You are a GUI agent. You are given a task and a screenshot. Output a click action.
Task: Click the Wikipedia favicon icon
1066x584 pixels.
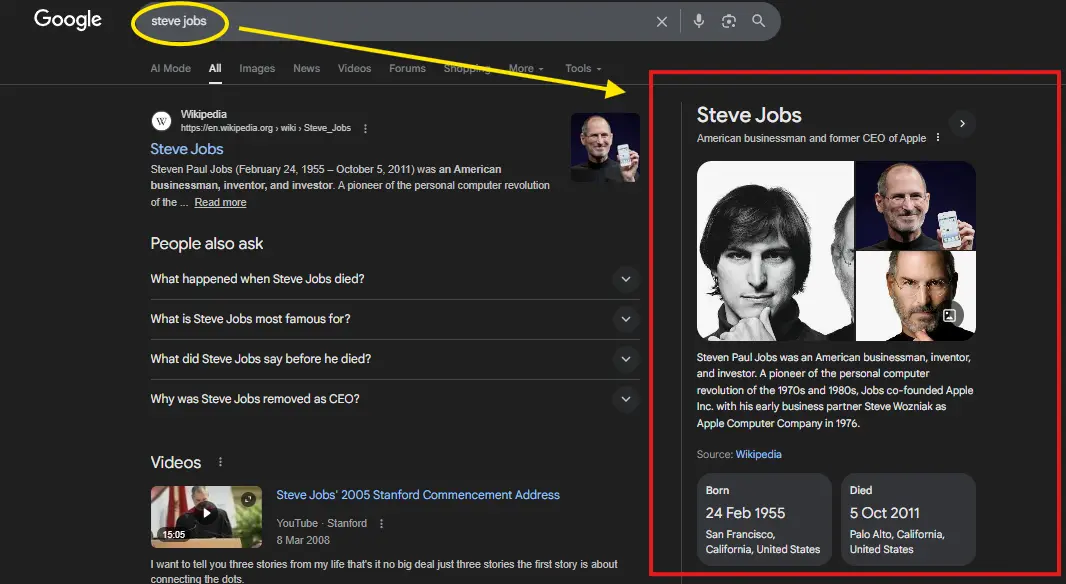pyautogui.click(x=161, y=121)
